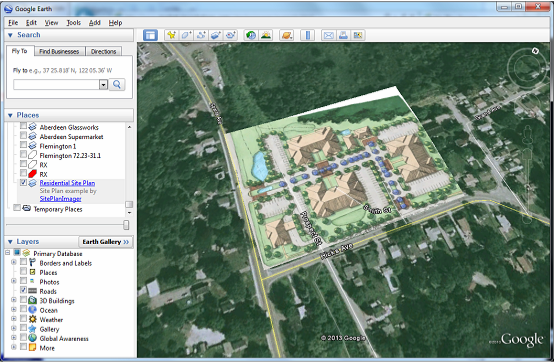This screenshot has width=554, height=362.
Task: Email the view with the envelope icon
Action: (x=329, y=35)
